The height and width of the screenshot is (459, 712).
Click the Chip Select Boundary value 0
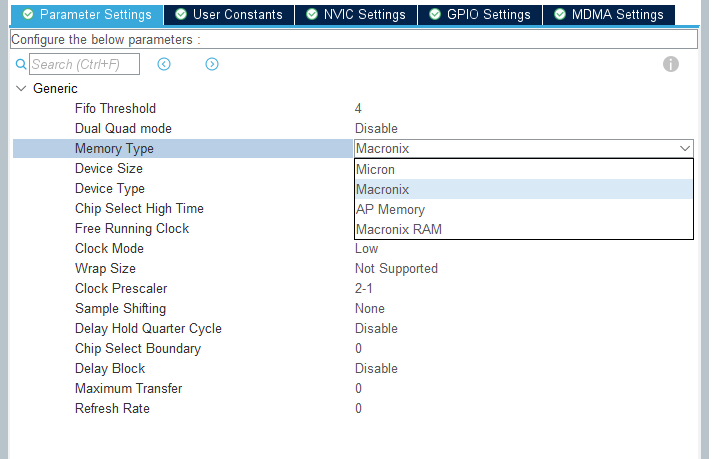[x=358, y=348]
